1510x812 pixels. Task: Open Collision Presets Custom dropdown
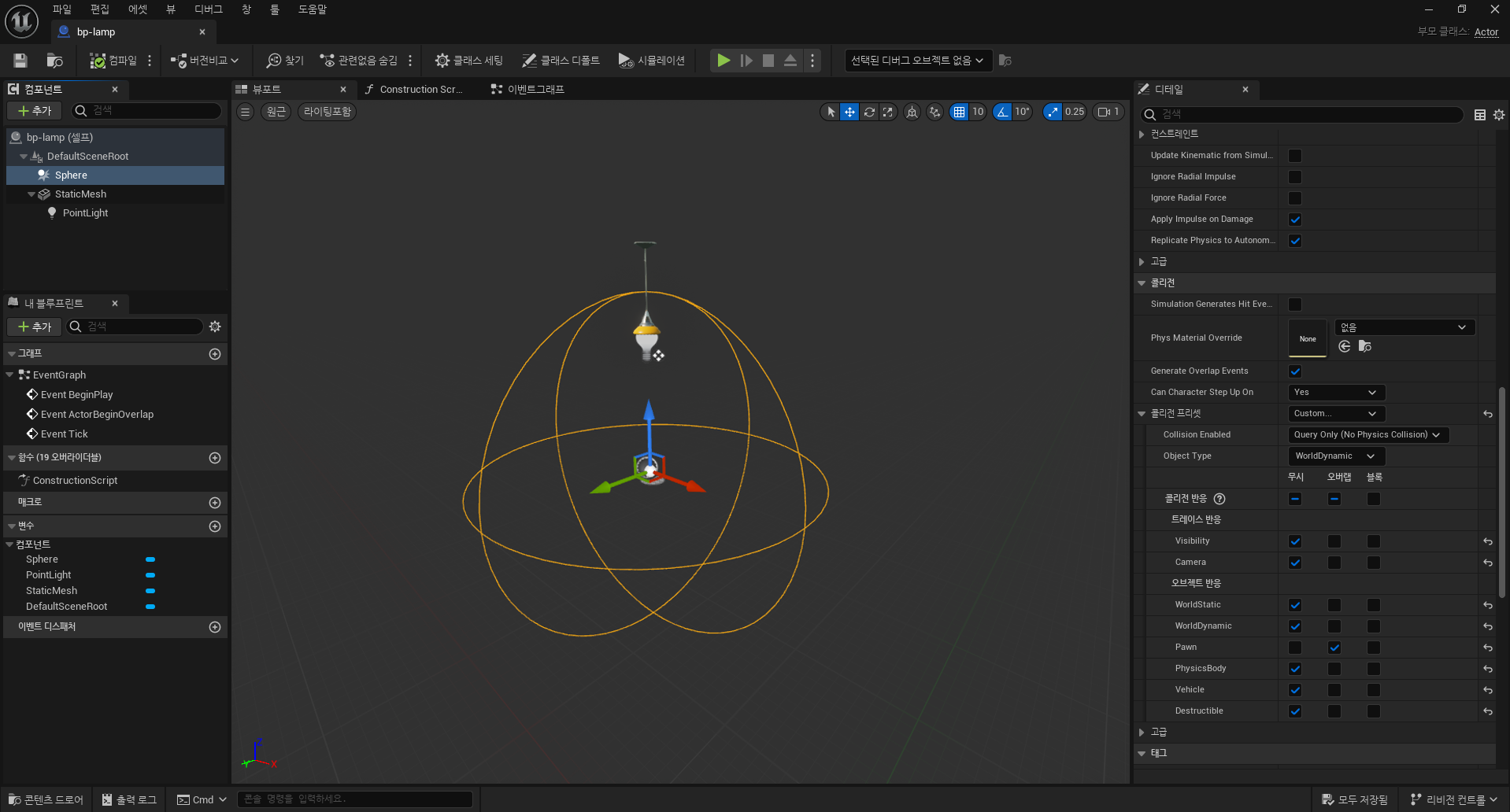tap(1336, 414)
